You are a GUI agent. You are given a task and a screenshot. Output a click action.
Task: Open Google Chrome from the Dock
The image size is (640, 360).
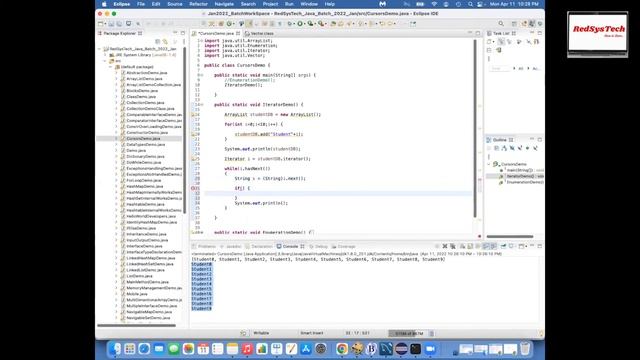[342, 349]
